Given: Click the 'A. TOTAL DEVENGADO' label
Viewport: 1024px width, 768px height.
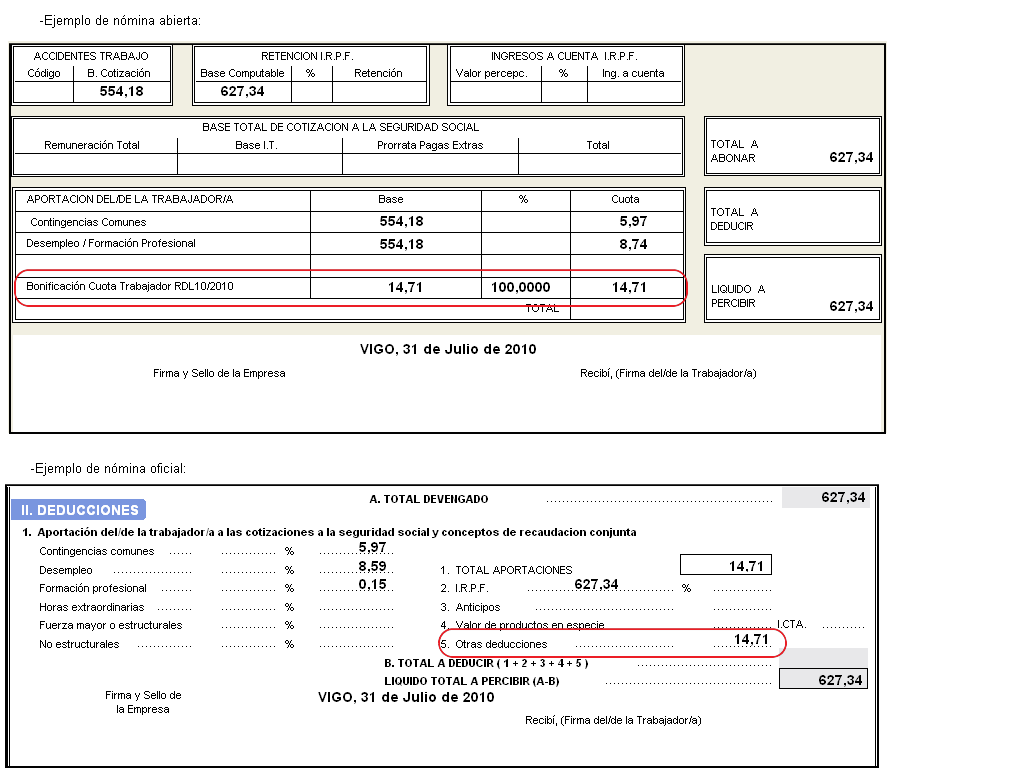Looking at the screenshot, I should click(x=429, y=499).
